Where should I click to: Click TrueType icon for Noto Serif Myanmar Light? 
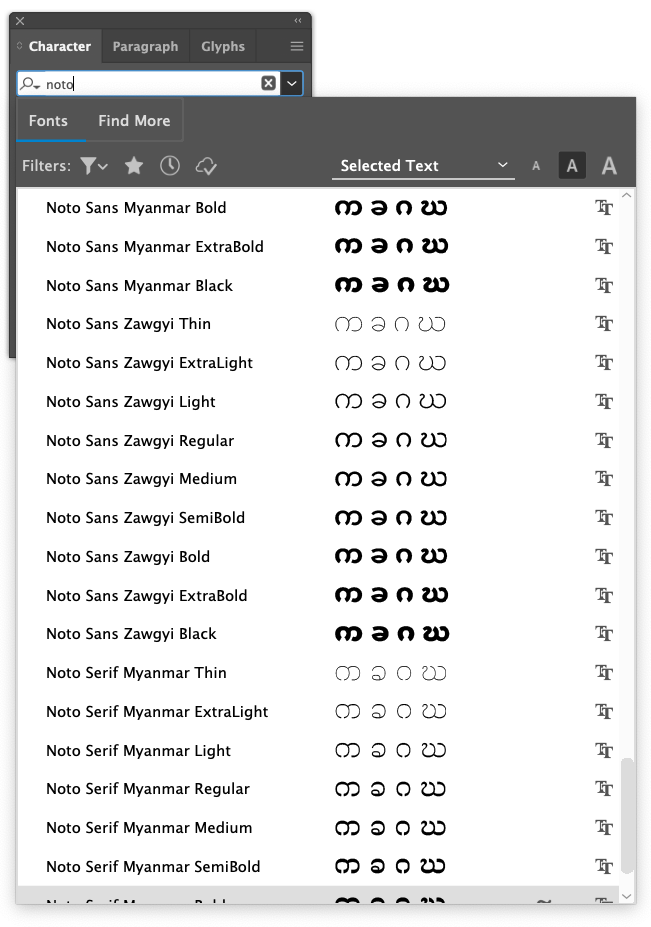(604, 750)
